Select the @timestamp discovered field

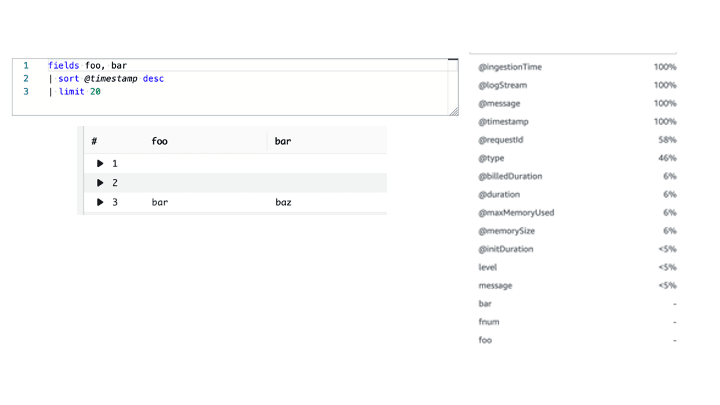click(x=503, y=122)
